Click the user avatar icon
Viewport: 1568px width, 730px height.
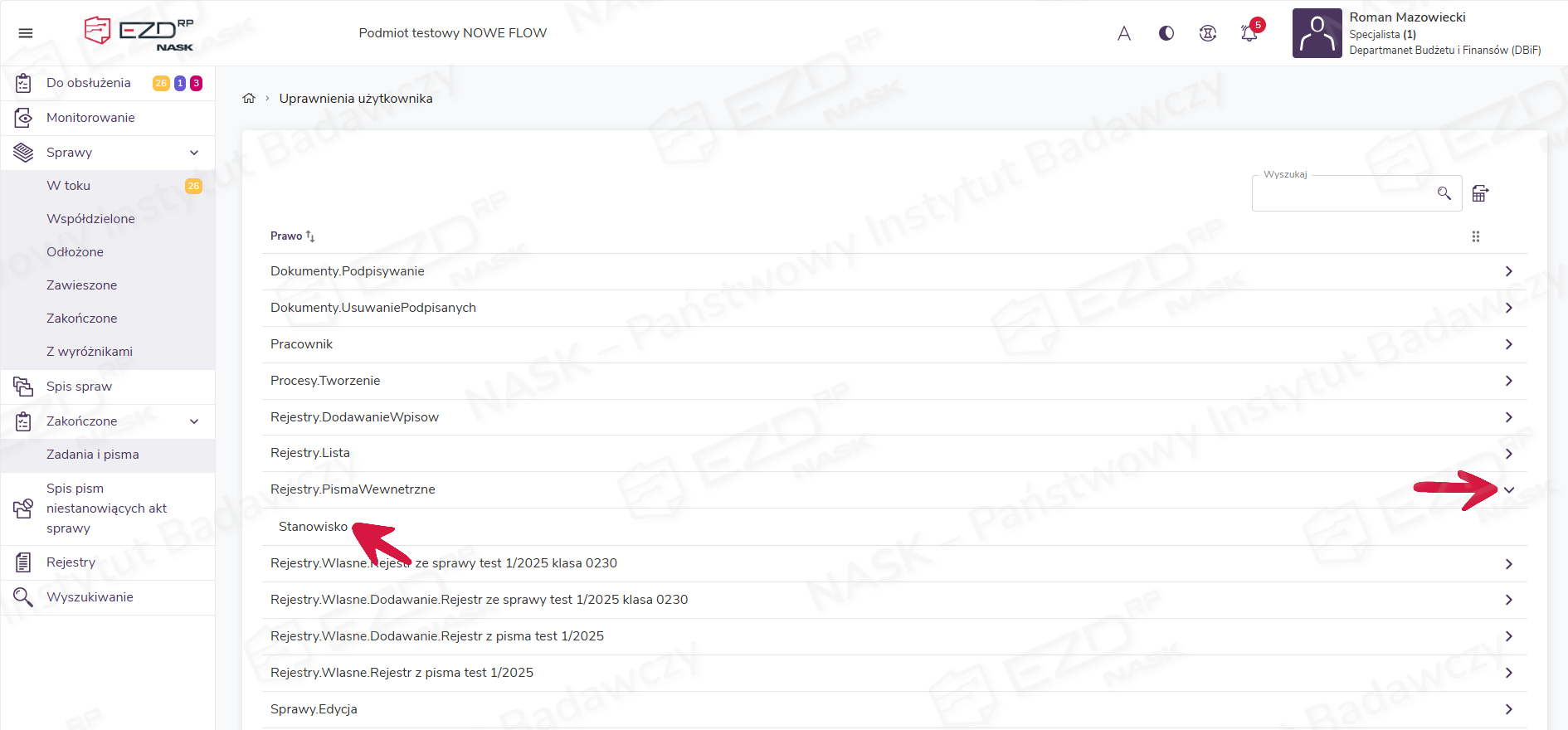click(x=1317, y=33)
